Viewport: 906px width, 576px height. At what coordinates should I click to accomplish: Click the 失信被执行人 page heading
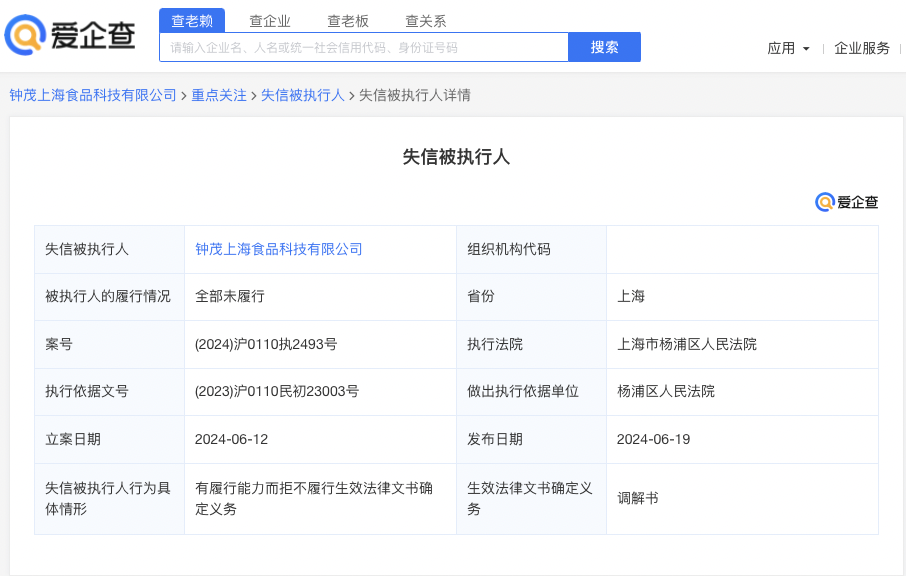point(456,157)
